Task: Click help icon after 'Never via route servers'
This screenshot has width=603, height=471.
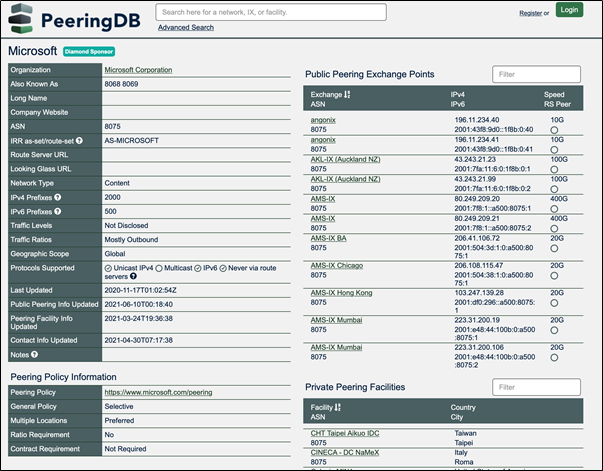Action: (133, 276)
